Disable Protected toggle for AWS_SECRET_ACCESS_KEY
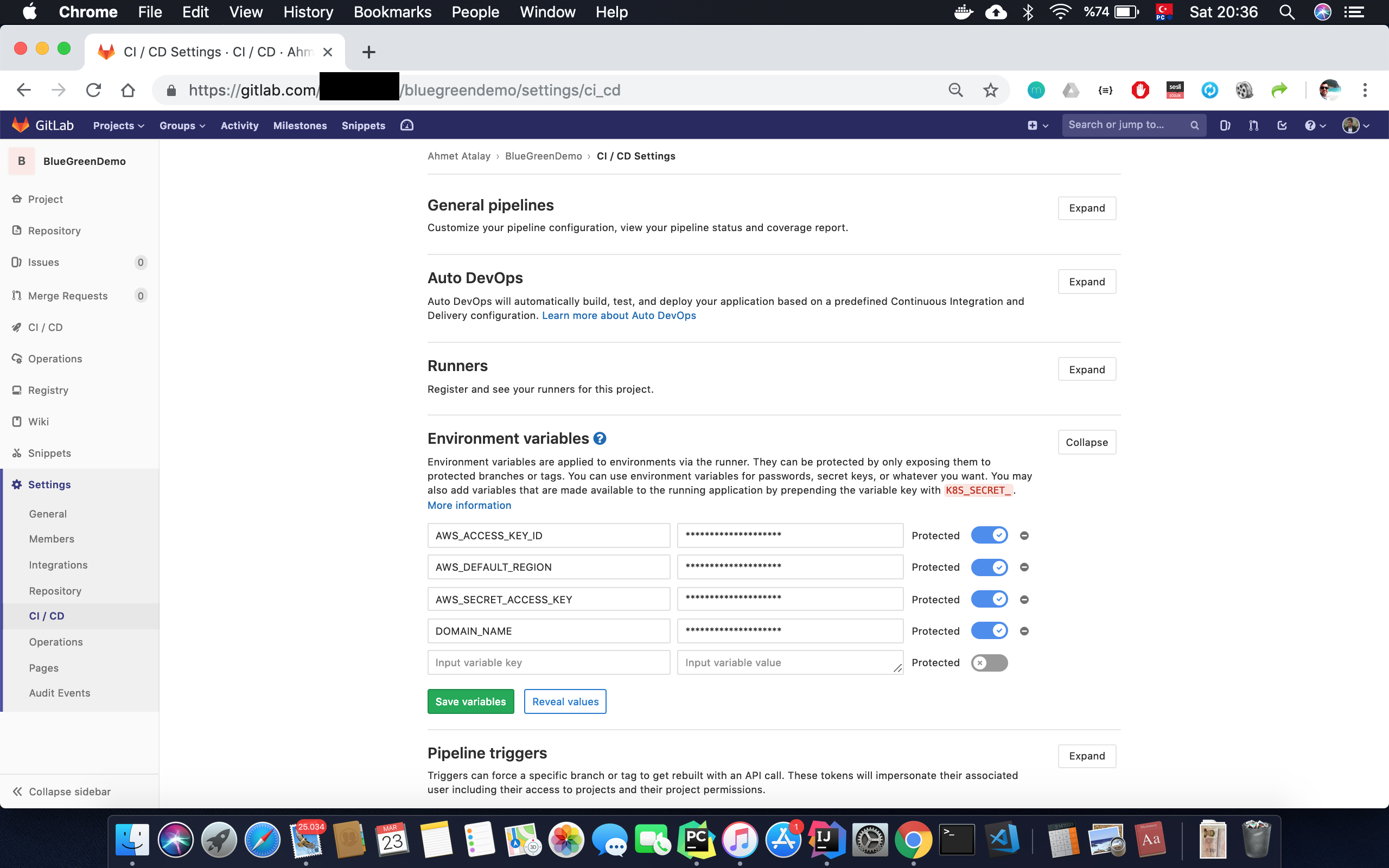 pos(989,599)
